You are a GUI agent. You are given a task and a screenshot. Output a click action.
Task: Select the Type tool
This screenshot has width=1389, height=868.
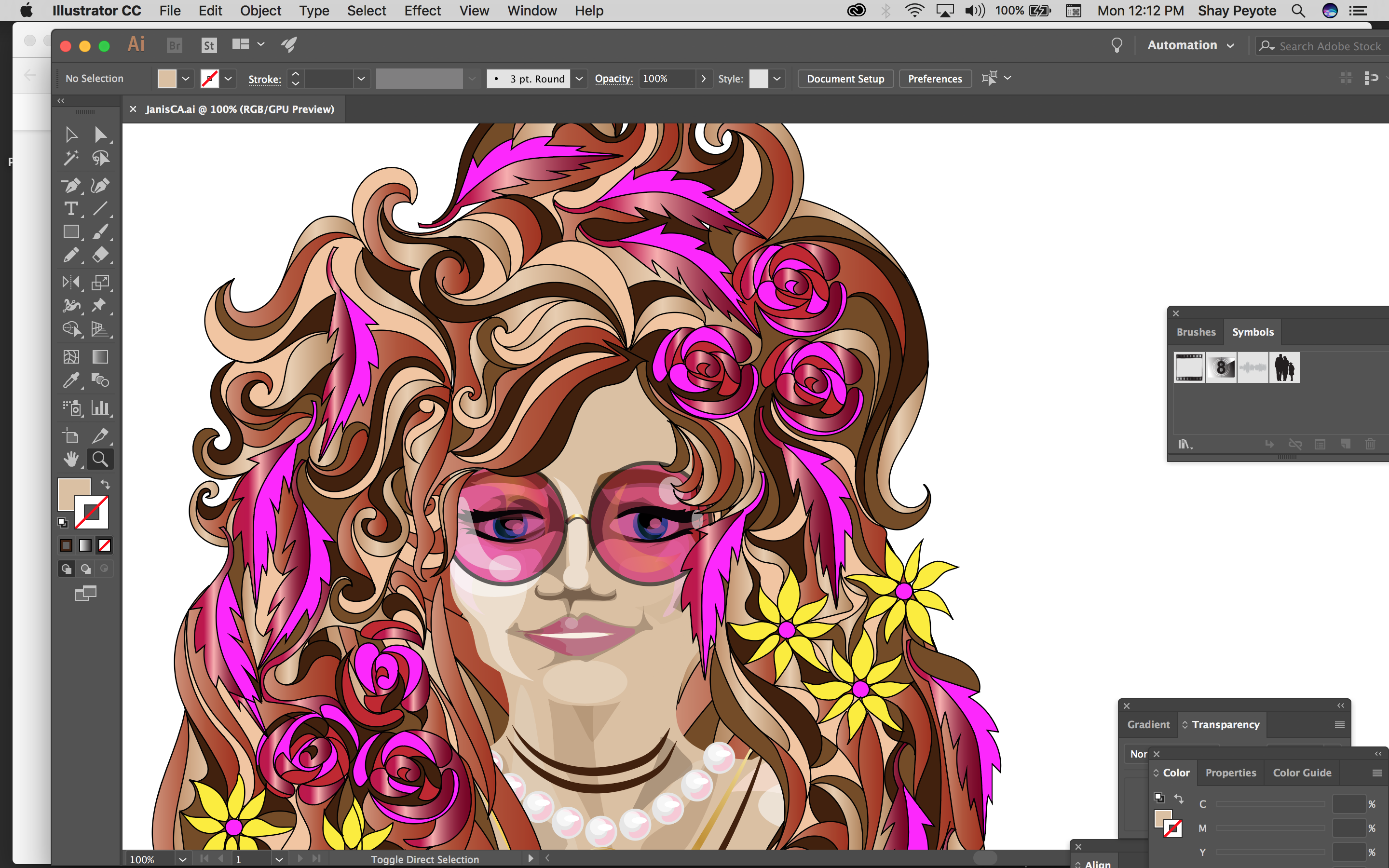point(71,208)
